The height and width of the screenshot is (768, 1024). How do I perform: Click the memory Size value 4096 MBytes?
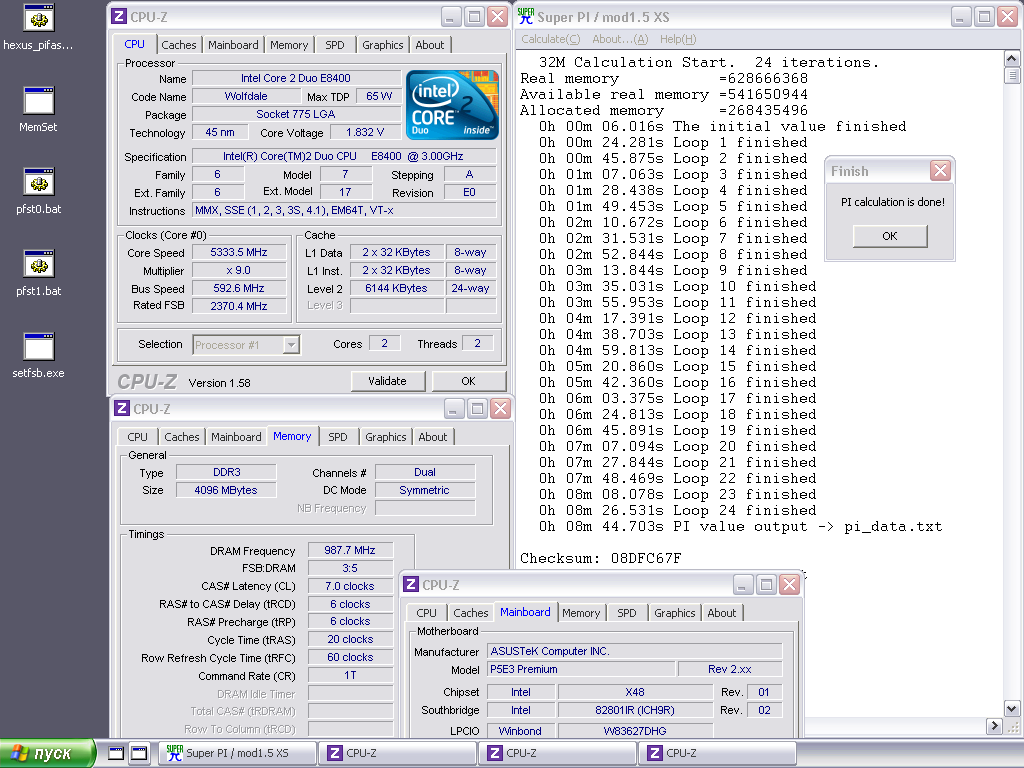226,490
